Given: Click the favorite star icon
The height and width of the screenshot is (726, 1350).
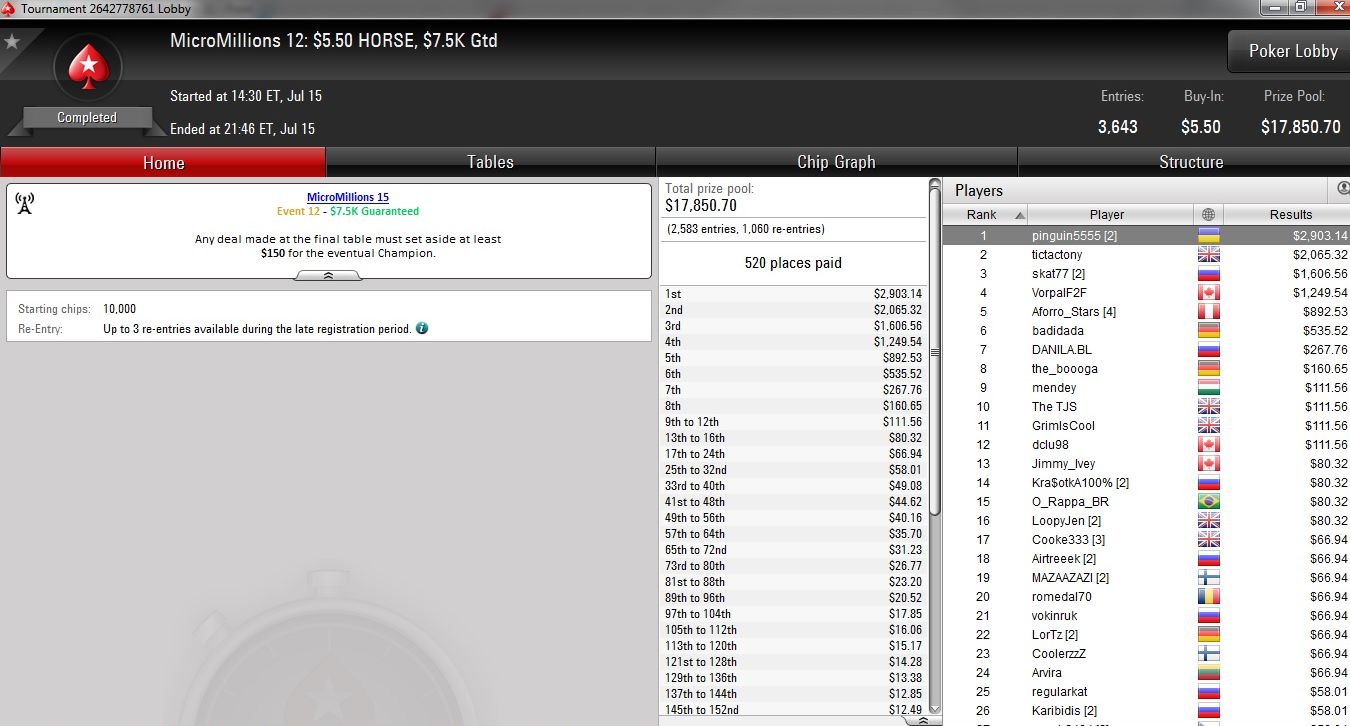Looking at the screenshot, I should [12, 42].
